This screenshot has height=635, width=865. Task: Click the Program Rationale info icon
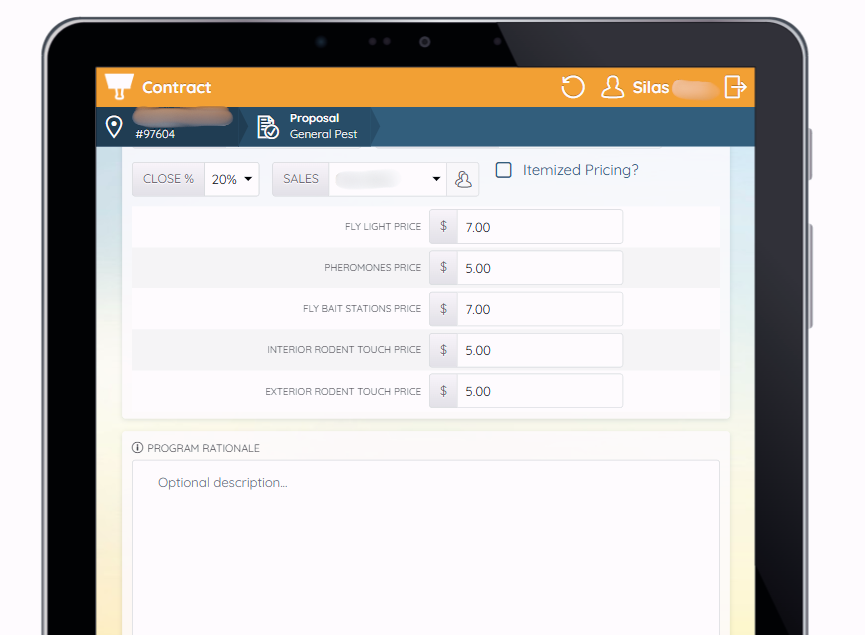(137, 448)
